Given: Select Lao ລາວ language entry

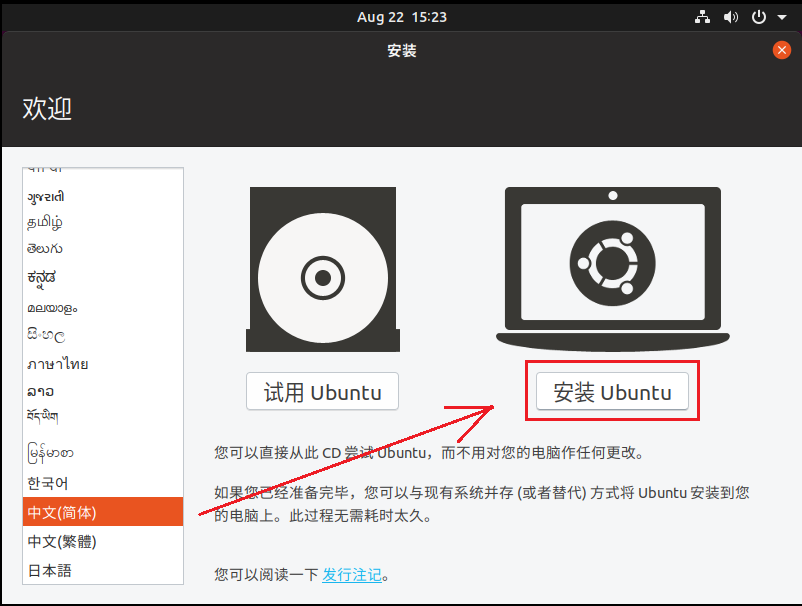Looking at the screenshot, I should pyautogui.click(x=103, y=391).
